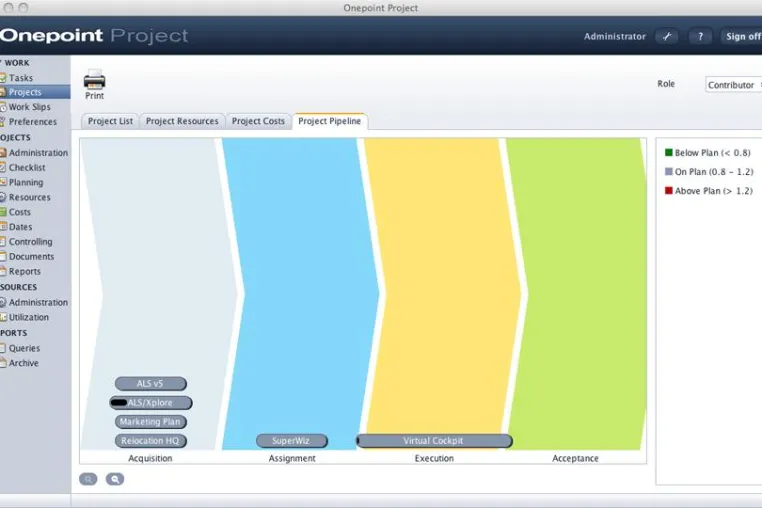
Task: Click the Reports sidebar icon
Action: 3,271
